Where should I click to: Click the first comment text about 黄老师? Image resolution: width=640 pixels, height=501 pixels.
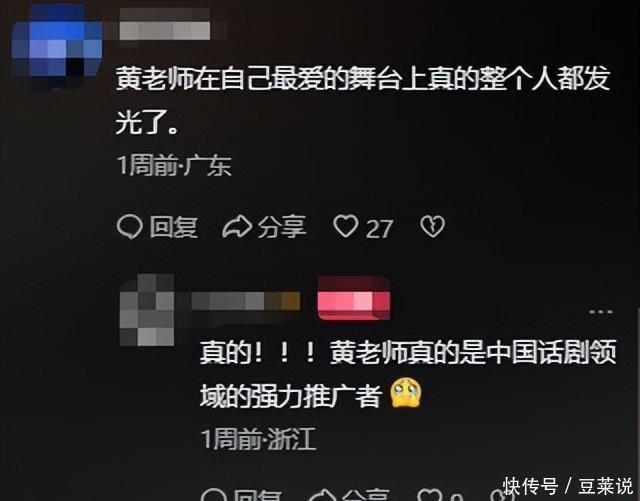click(x=363, y=101)
